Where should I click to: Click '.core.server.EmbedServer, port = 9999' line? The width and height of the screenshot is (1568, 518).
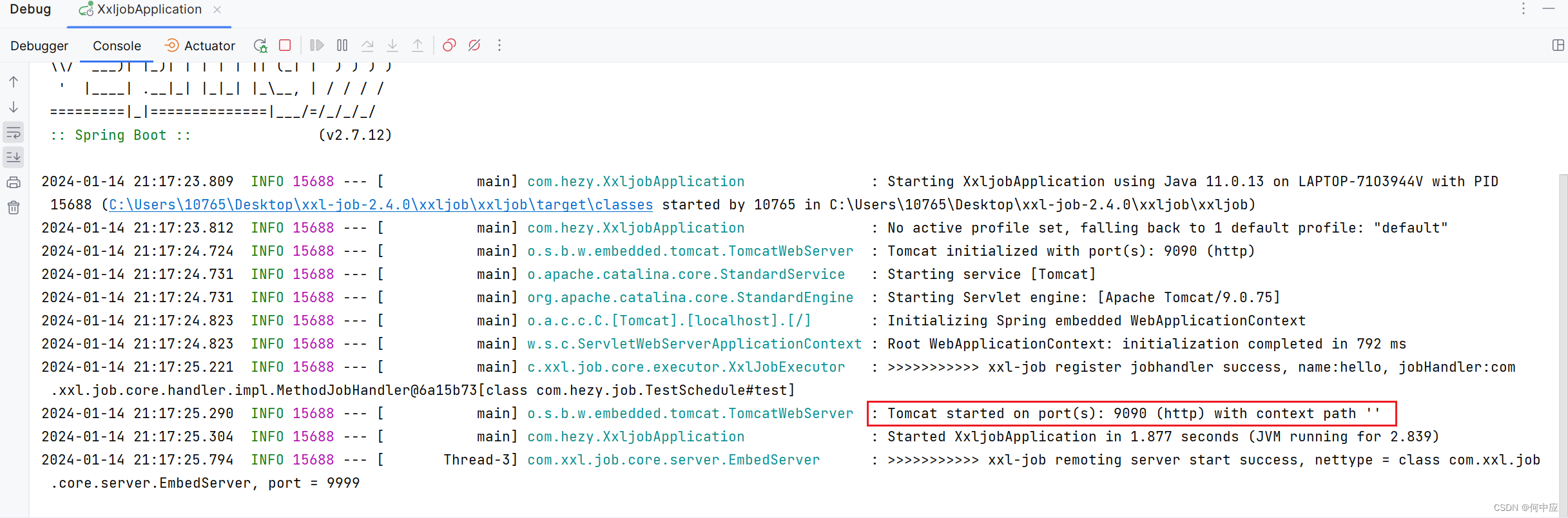(x=205, y=483)
